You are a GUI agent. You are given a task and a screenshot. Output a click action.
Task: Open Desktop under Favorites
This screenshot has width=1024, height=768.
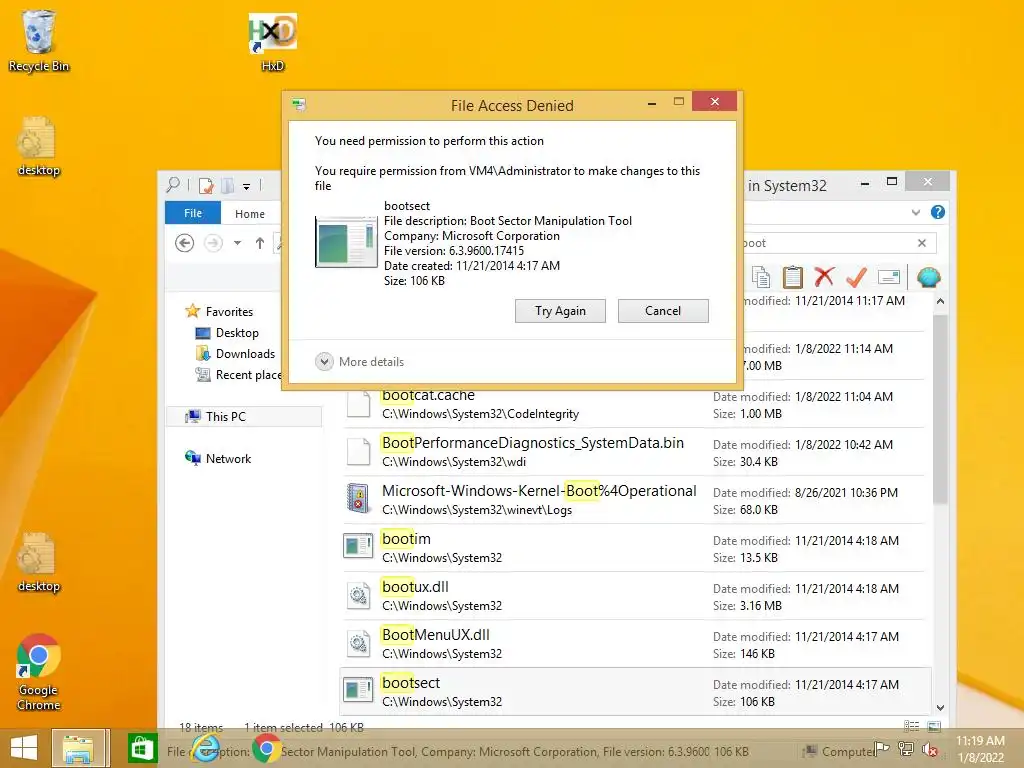(x=227, y=333)
